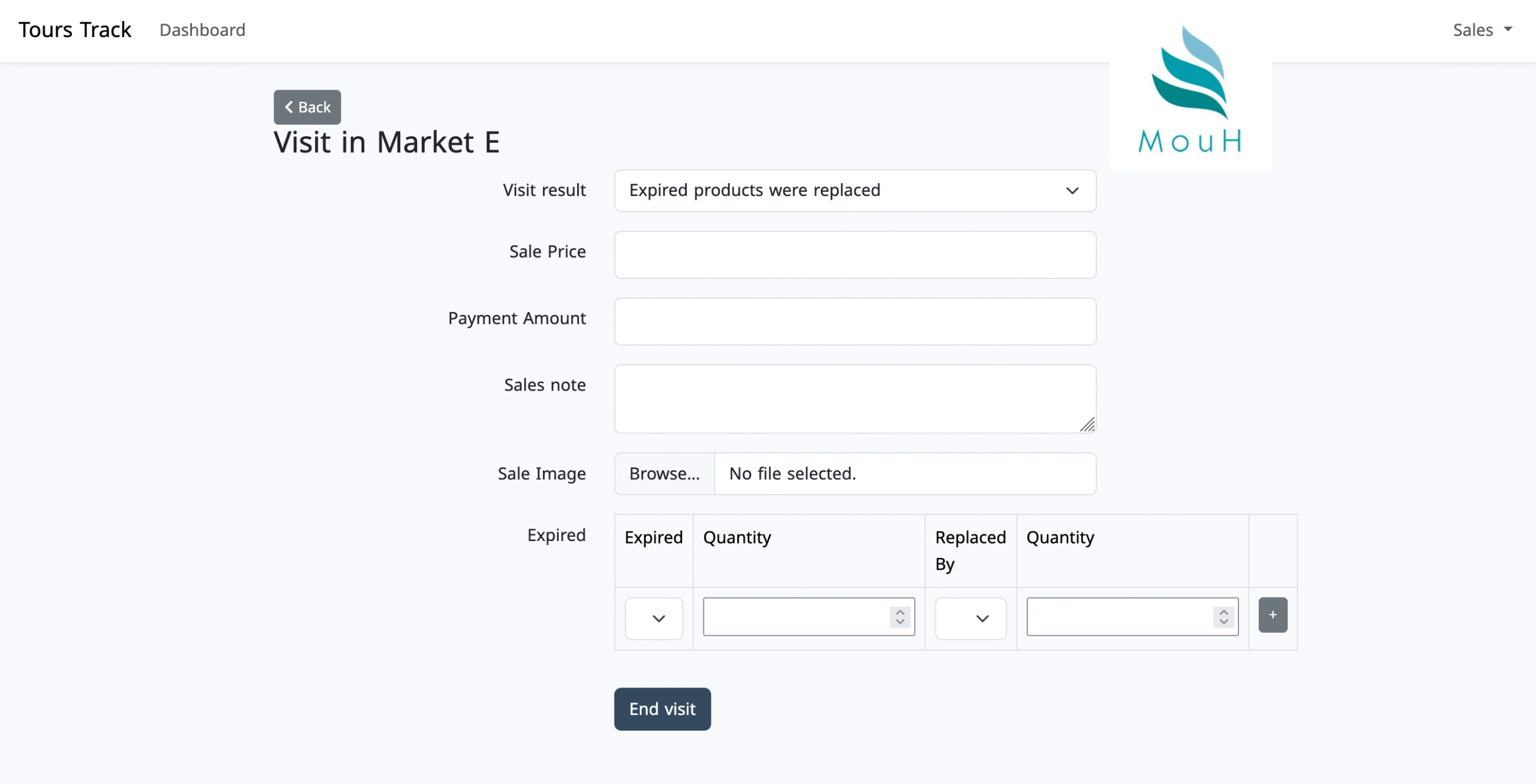Click into the Payment Amount field

click(855, 322)
